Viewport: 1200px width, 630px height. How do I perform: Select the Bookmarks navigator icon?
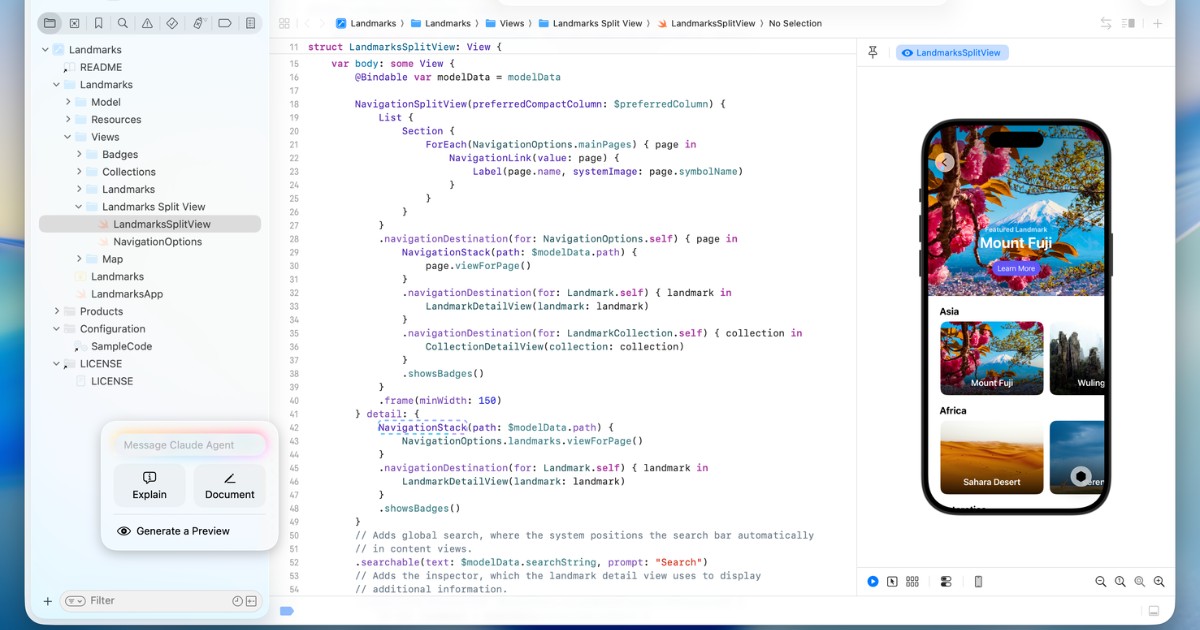(x=98, y=22)
